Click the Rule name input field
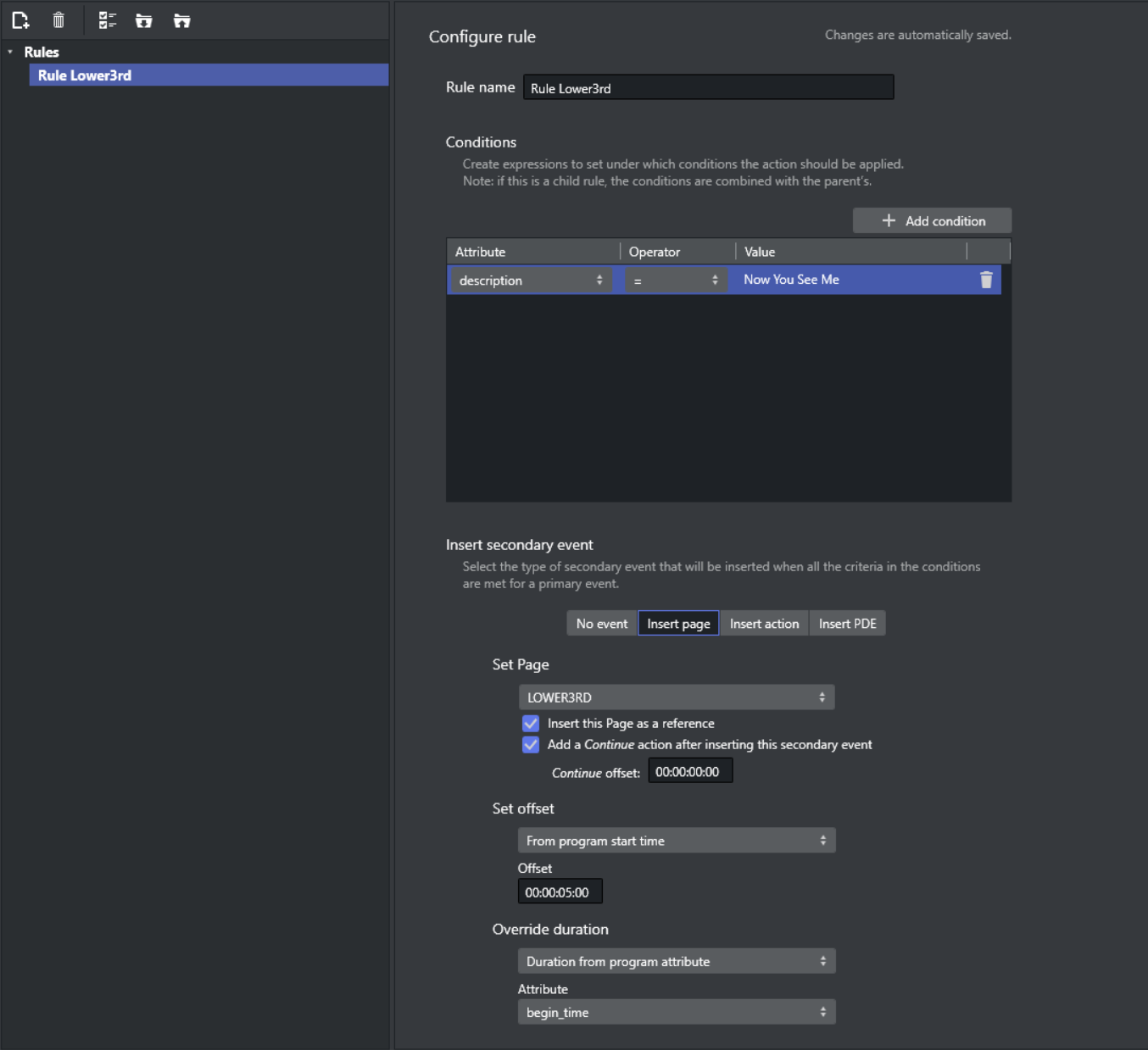The height and width of the screenshot is (1050, 1148). pos(708,87)
